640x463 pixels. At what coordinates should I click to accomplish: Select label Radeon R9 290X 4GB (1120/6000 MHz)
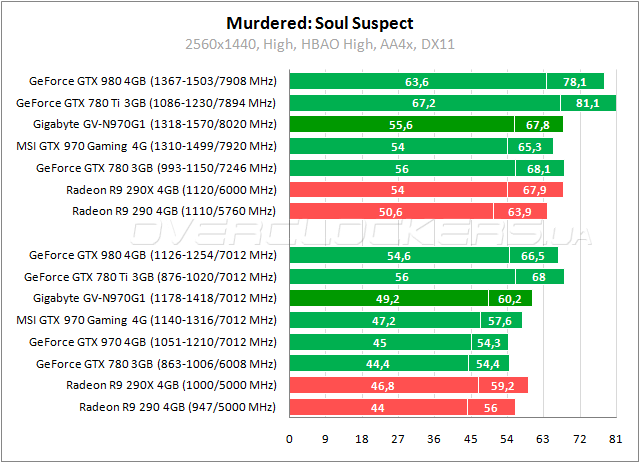[x=171, y=190]
